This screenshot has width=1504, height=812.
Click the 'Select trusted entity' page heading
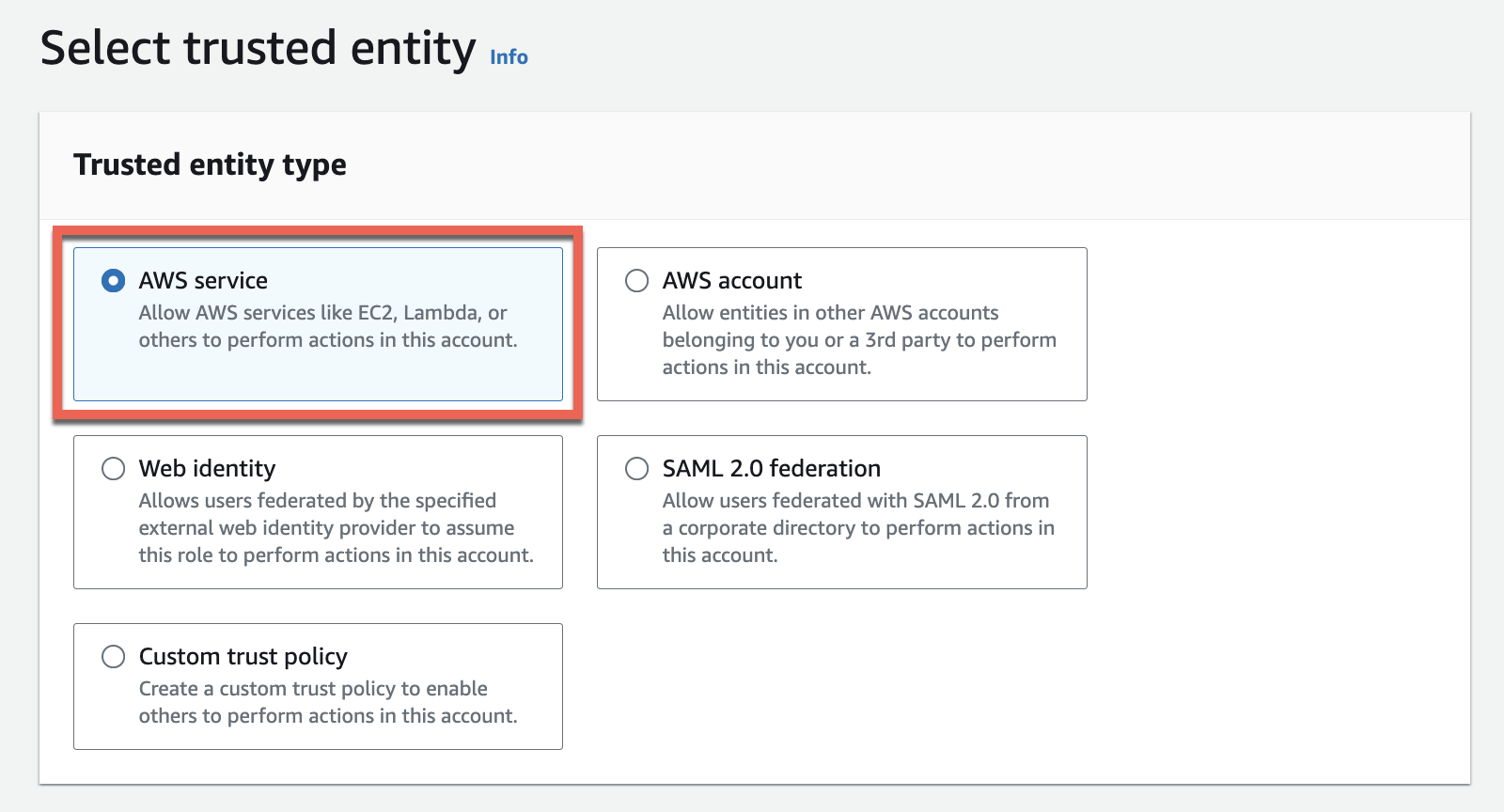pos(258,49)
